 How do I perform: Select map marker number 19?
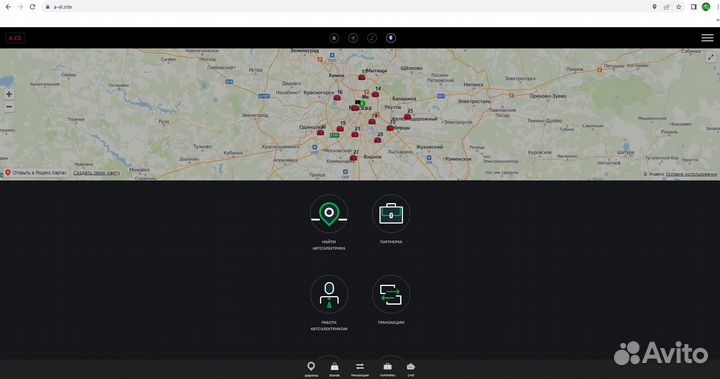pyautogui.click(x=340, y=129)
